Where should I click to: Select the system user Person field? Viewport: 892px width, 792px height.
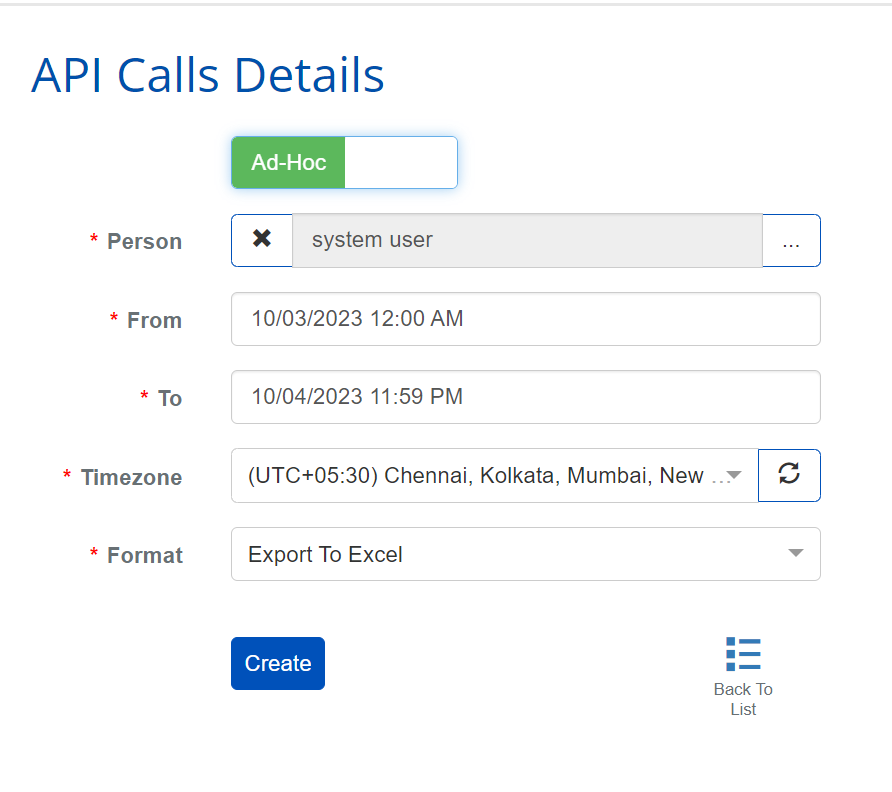pos(527,241)
